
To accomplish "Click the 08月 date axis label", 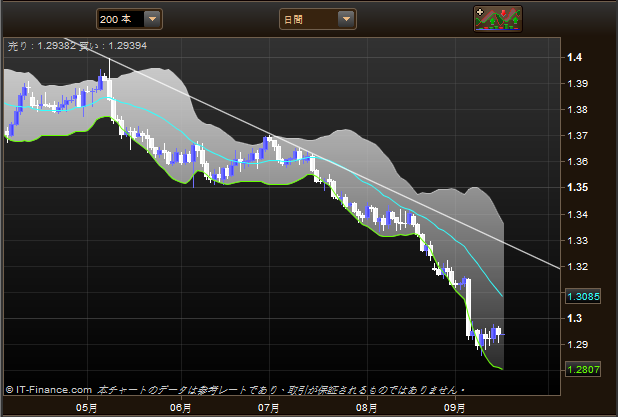I will pos(367,408).
